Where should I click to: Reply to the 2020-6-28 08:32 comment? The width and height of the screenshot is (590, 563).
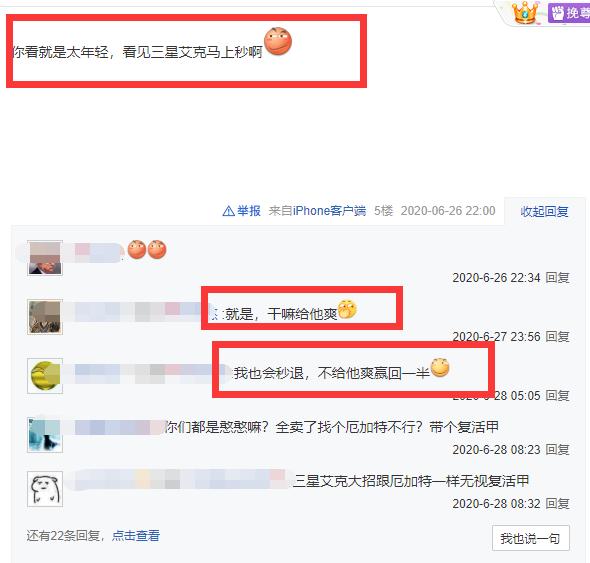click(x=557, y=504)
